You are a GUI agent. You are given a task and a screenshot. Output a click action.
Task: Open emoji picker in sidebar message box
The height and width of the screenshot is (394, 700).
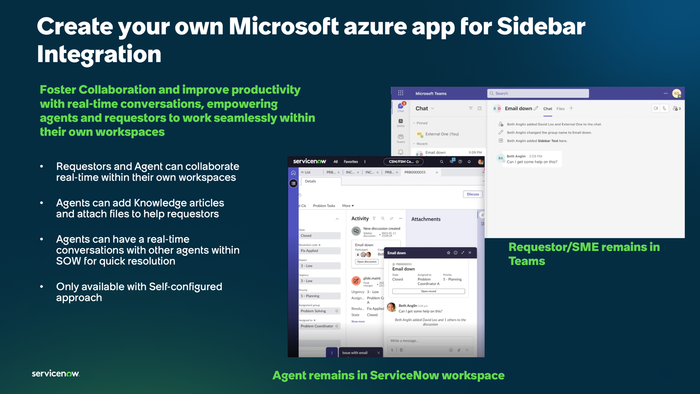[x=450, y=350]
